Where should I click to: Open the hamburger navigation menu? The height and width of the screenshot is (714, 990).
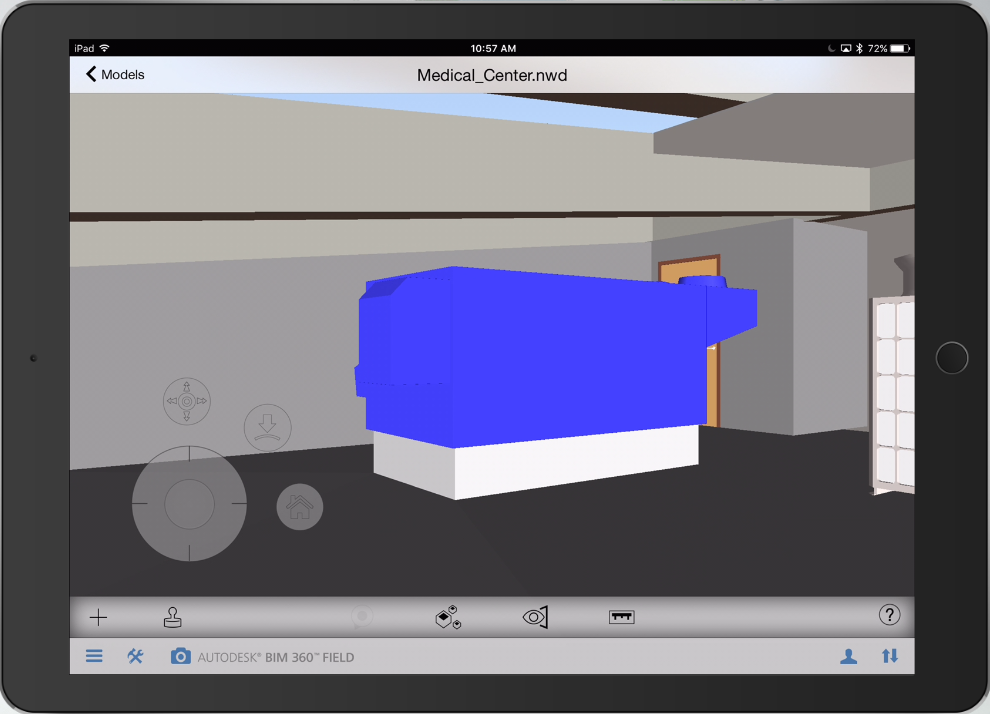pyautogui.click(x=94, y=657)
